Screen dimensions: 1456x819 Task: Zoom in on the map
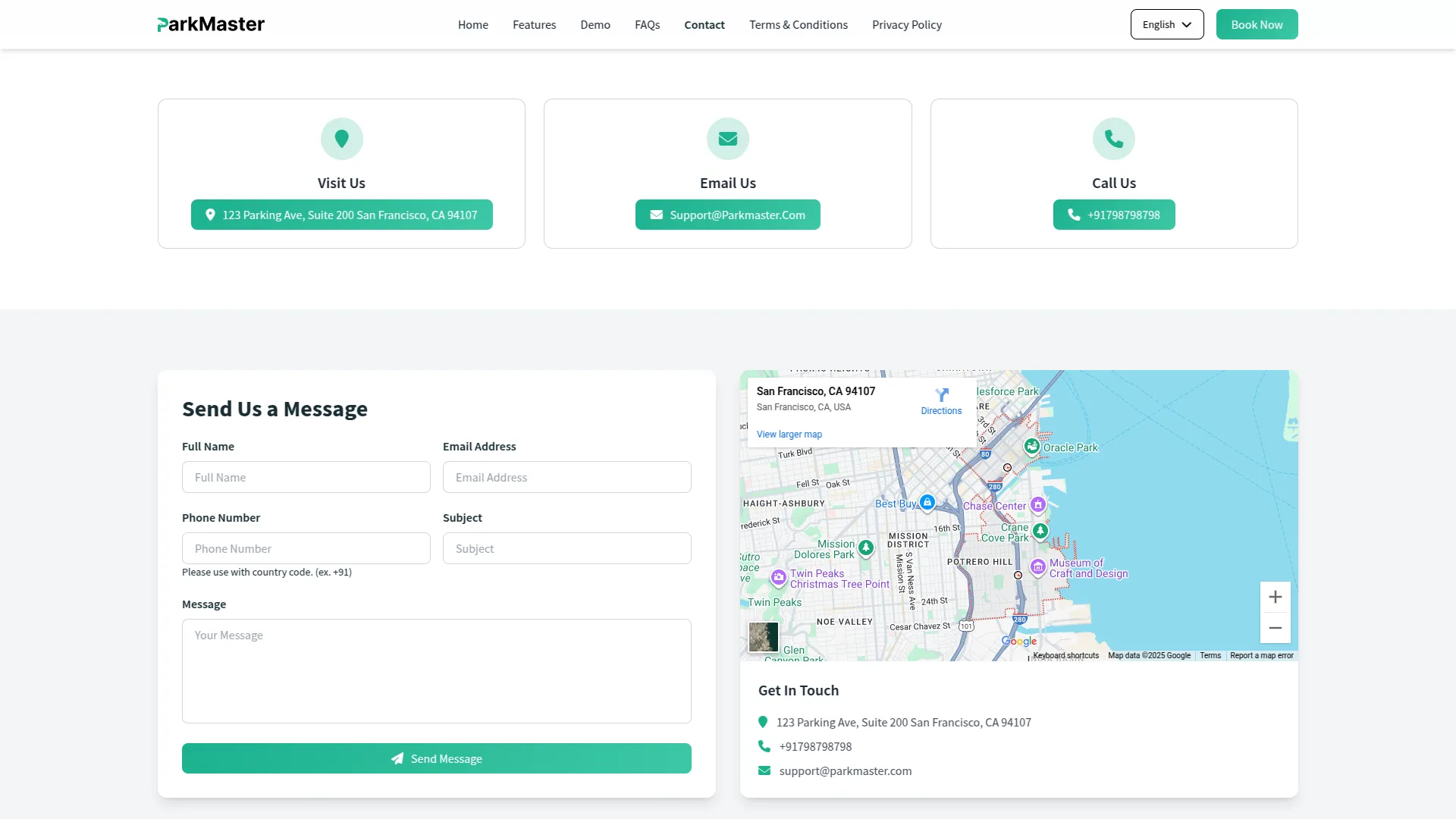click(1276, 597)
